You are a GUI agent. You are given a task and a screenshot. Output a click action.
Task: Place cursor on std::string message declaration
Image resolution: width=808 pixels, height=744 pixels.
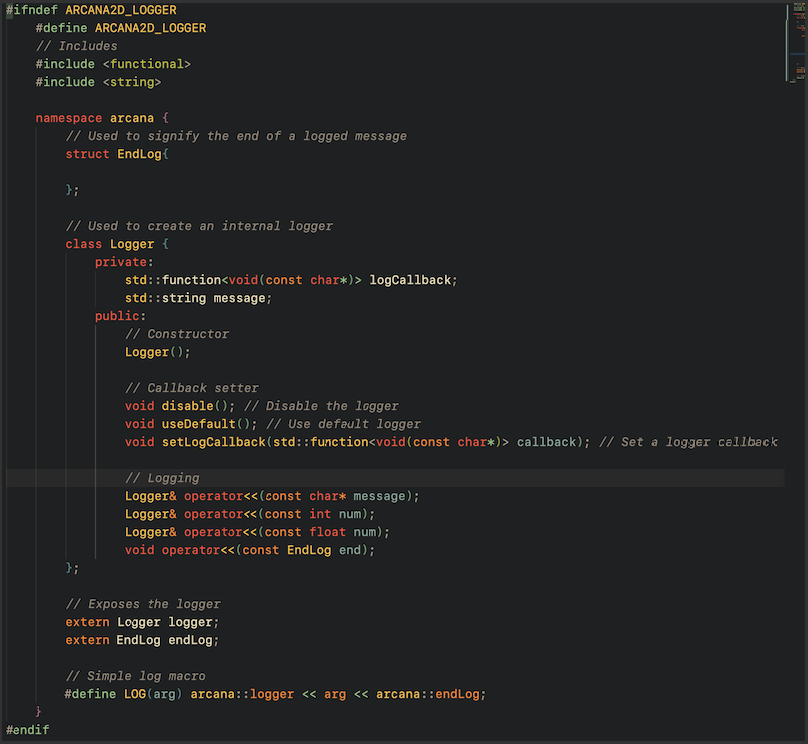click(198, 298)
